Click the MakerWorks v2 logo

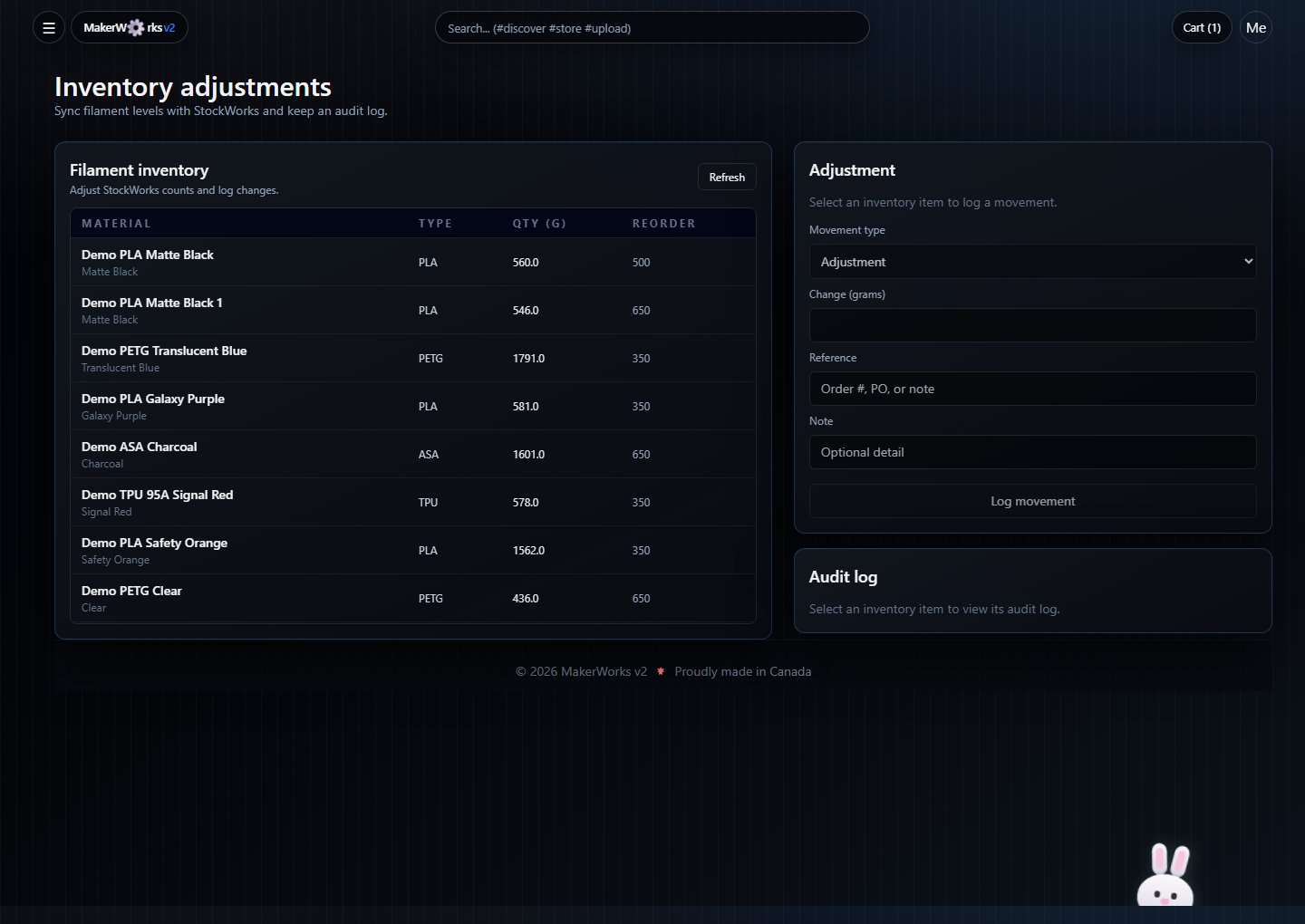point(130,27)
